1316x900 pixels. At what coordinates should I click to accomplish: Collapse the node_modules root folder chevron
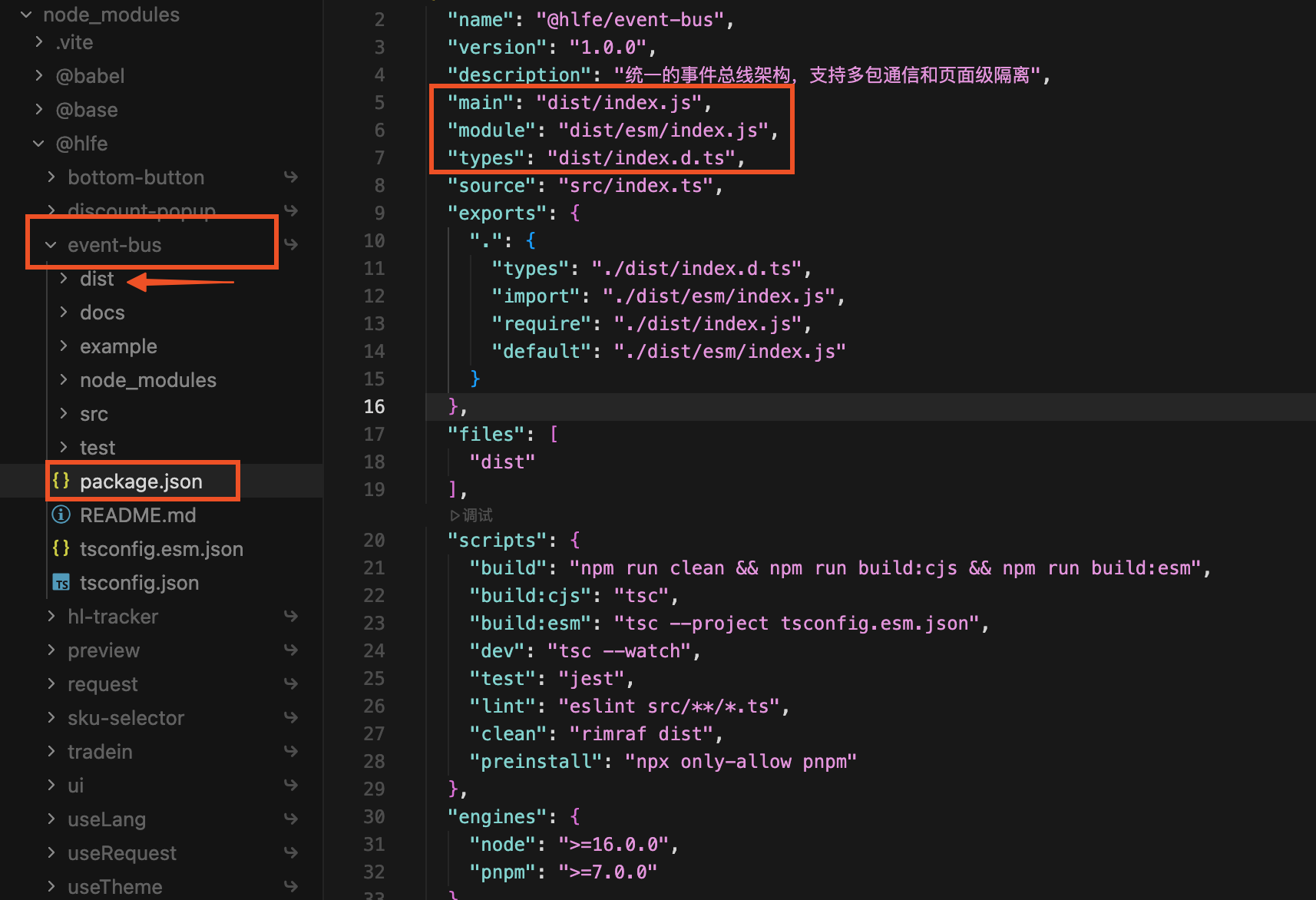point(26,15)
